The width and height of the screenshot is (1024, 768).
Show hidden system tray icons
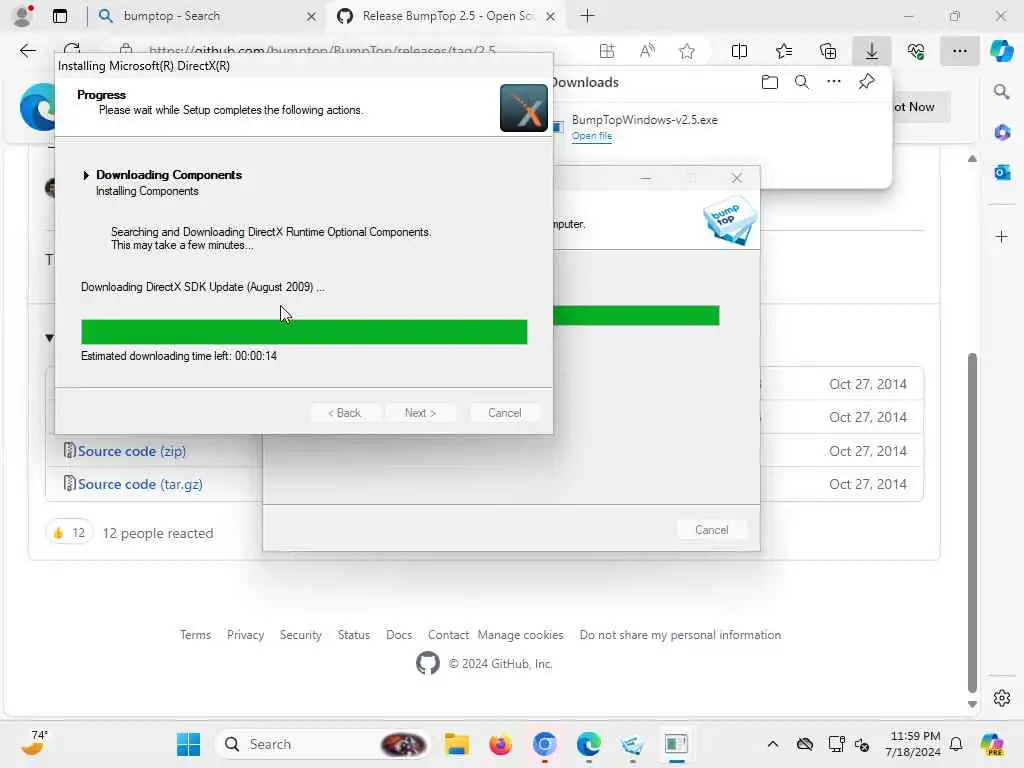pos(773,744)
